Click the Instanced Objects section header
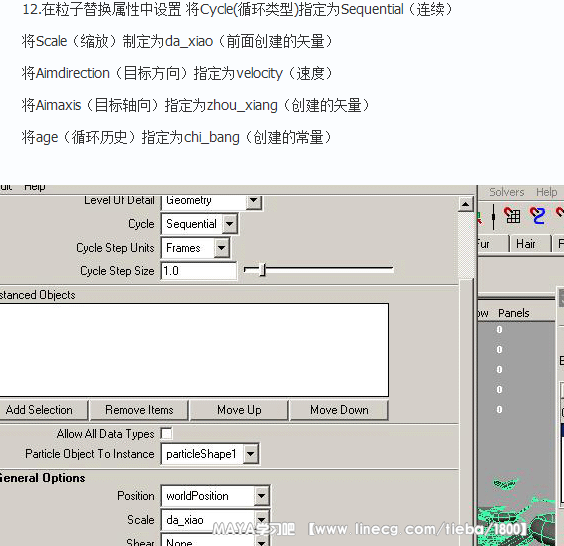Screen dimensions: 564x546 tap(38, 295)
